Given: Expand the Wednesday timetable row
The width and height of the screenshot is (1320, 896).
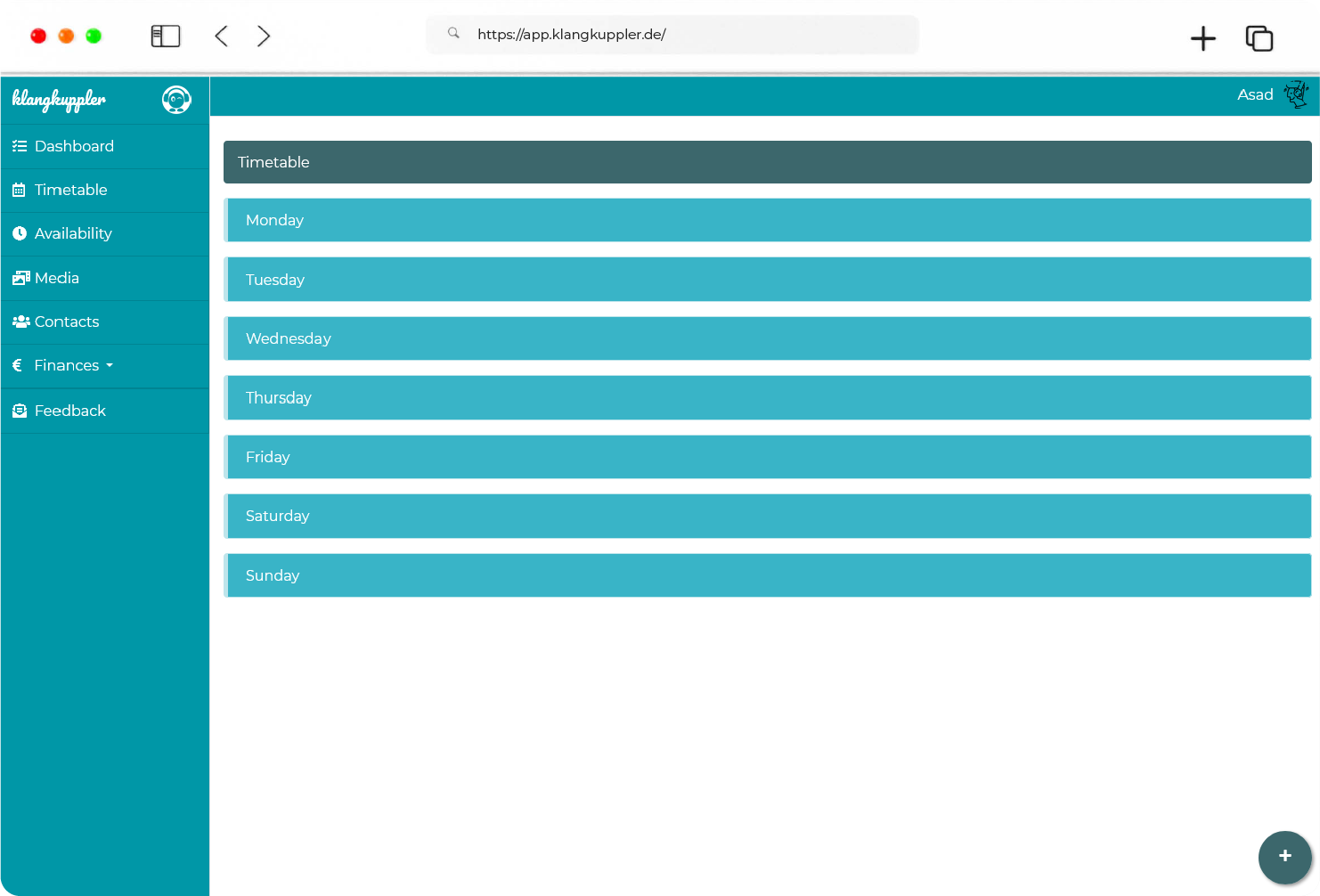Looking at the screenshot, I should 767,338.
